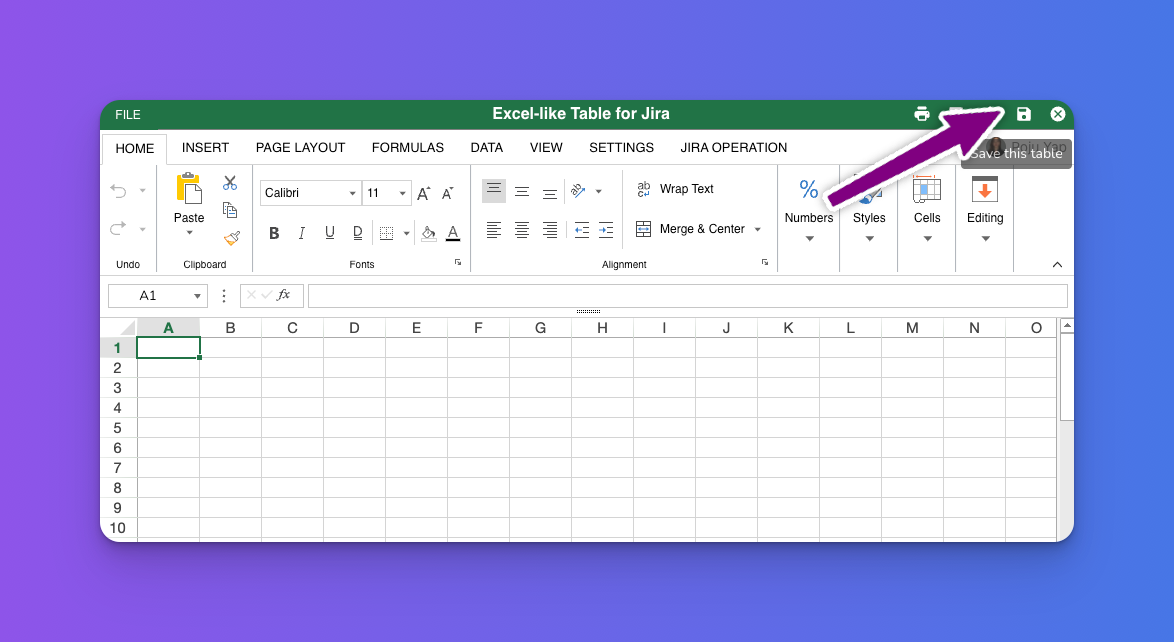Open the FORMULAS ribbon tab
Viewport: 1174px width, 642px height.
(x=407, y=147)
